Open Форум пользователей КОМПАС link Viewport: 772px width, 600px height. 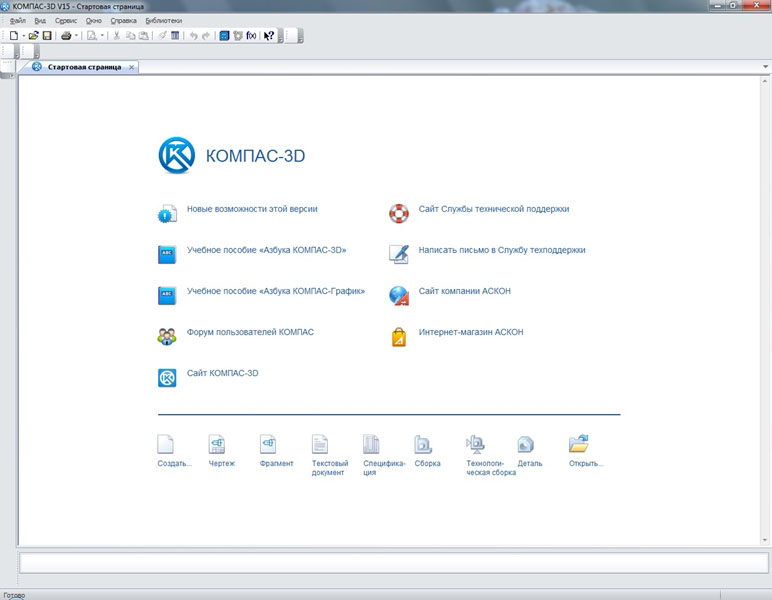coord(250,332)
